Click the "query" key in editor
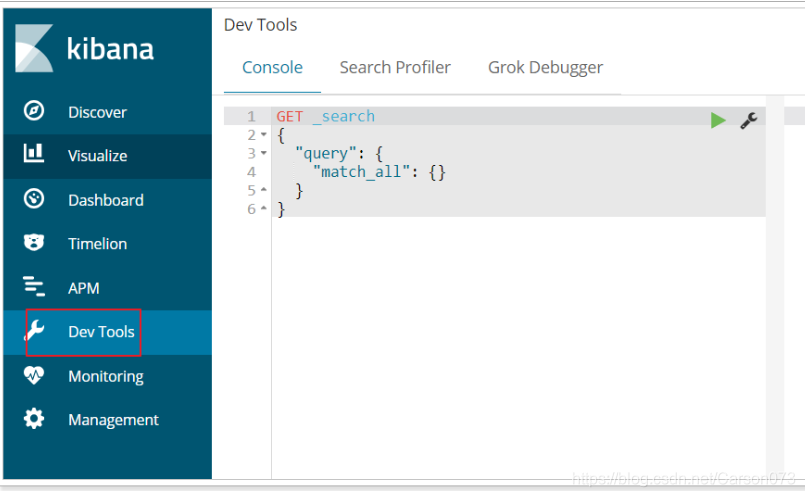 pos(325,154)
